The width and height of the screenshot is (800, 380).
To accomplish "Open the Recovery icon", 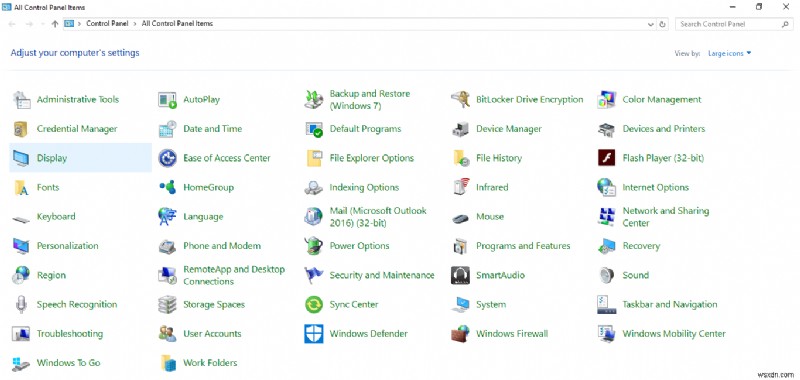I will pyautogui.click(x=607, y=246).
